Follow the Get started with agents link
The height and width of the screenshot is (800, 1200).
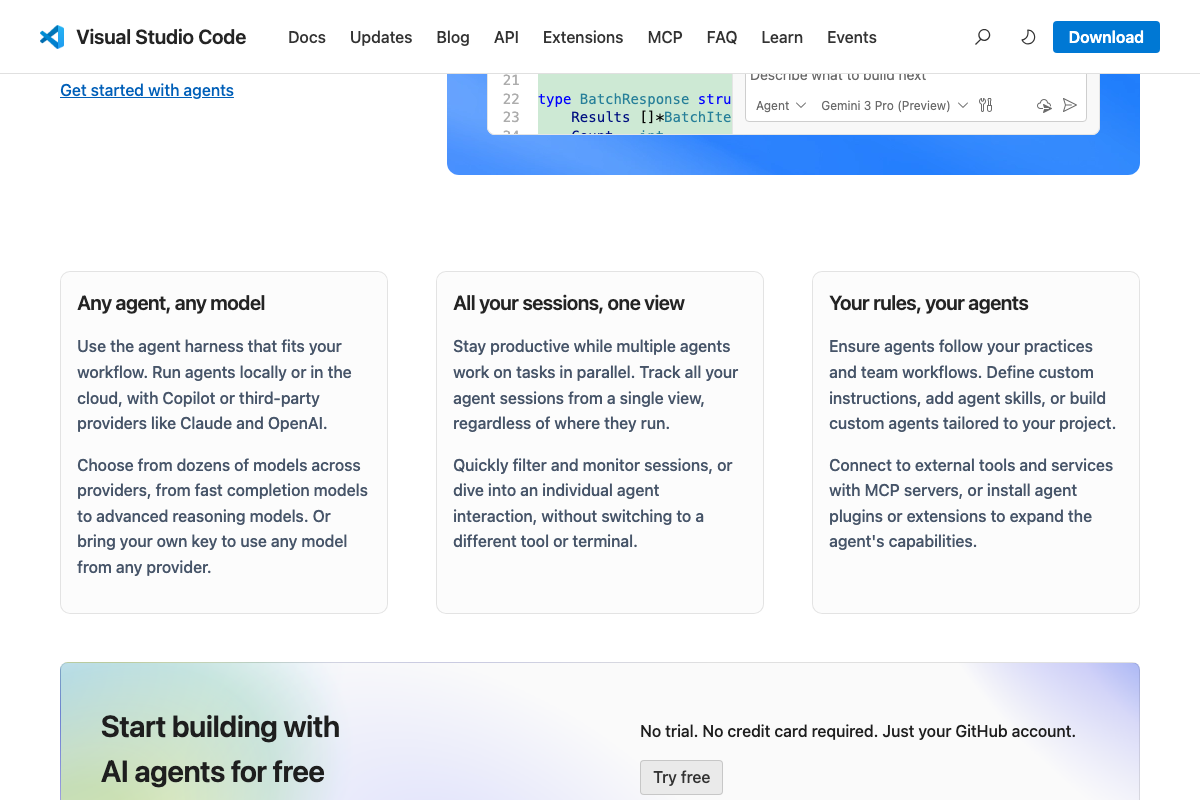[146, 90]
